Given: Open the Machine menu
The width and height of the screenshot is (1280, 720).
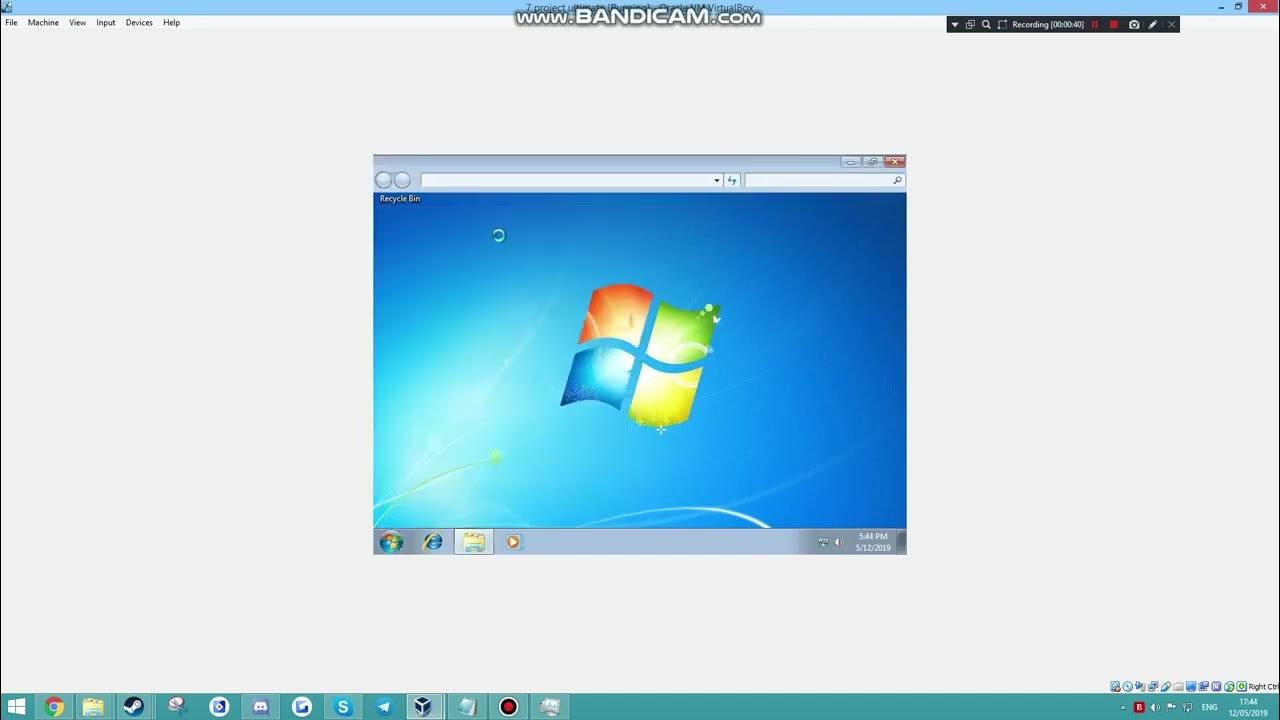Looking at the screenshot, I should point(43,22).
